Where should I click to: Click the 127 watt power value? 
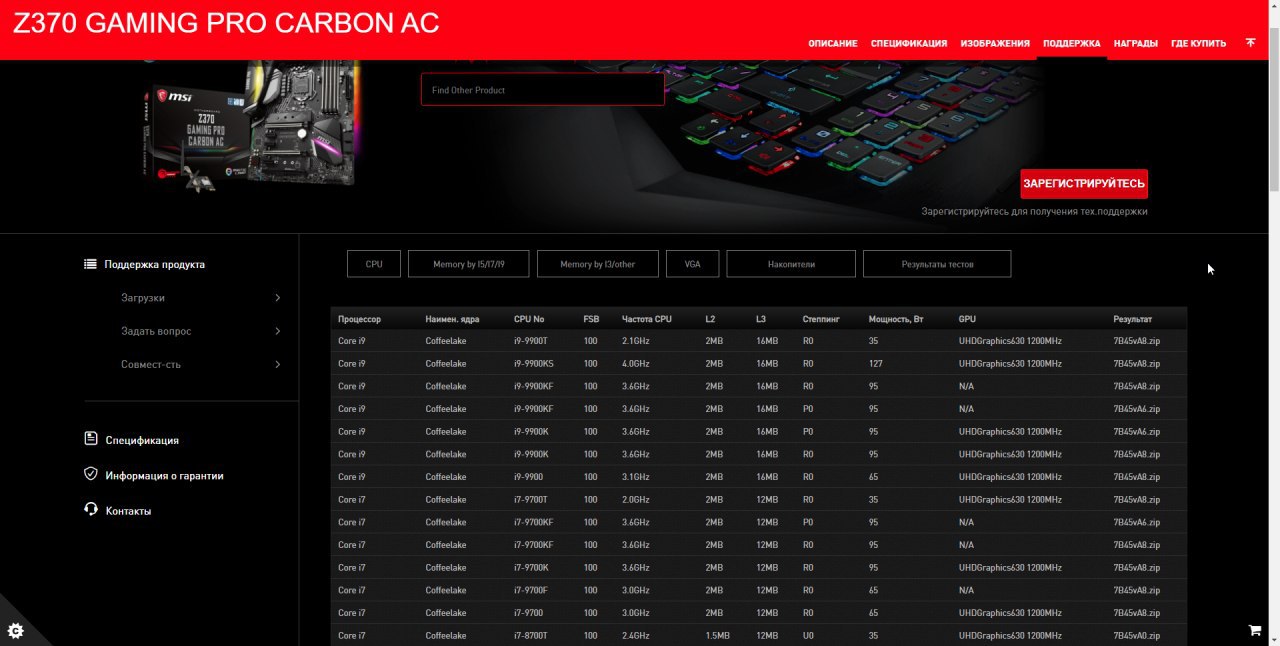[x=875, y=364]
